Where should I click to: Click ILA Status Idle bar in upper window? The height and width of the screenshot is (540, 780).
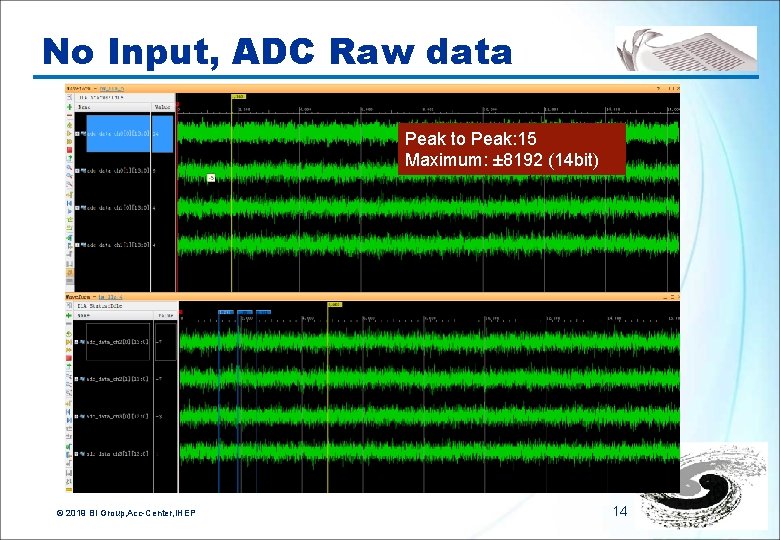click(x=124, y=97)
